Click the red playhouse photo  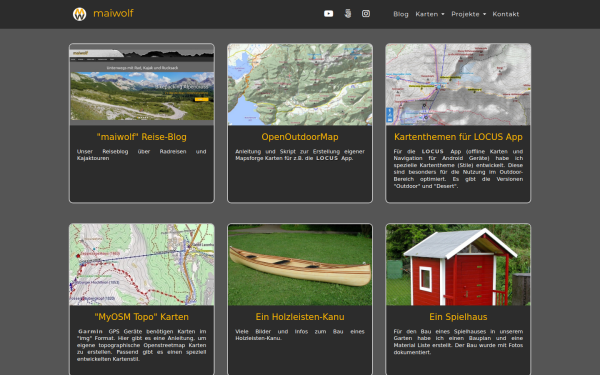[x=458, y=265]
